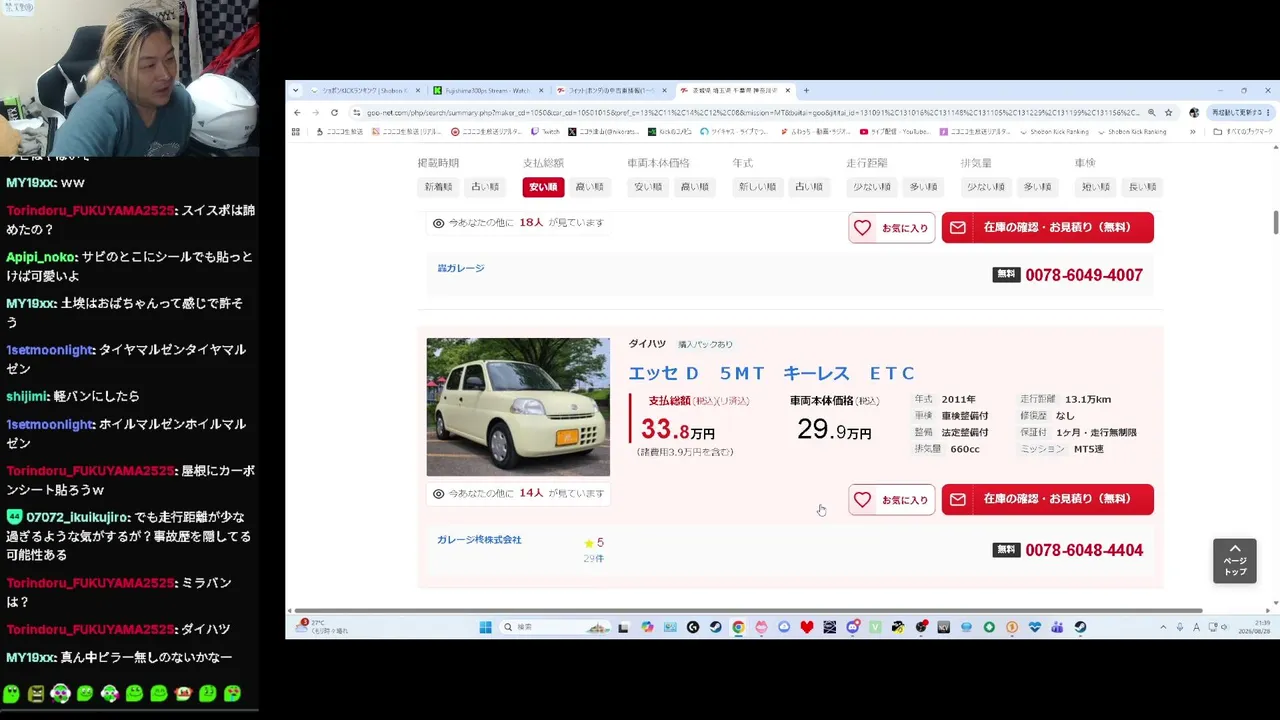Screen dimensions: 1280x720
Task: Open the tab search dropdown arrow
Action: pos(296,90)
